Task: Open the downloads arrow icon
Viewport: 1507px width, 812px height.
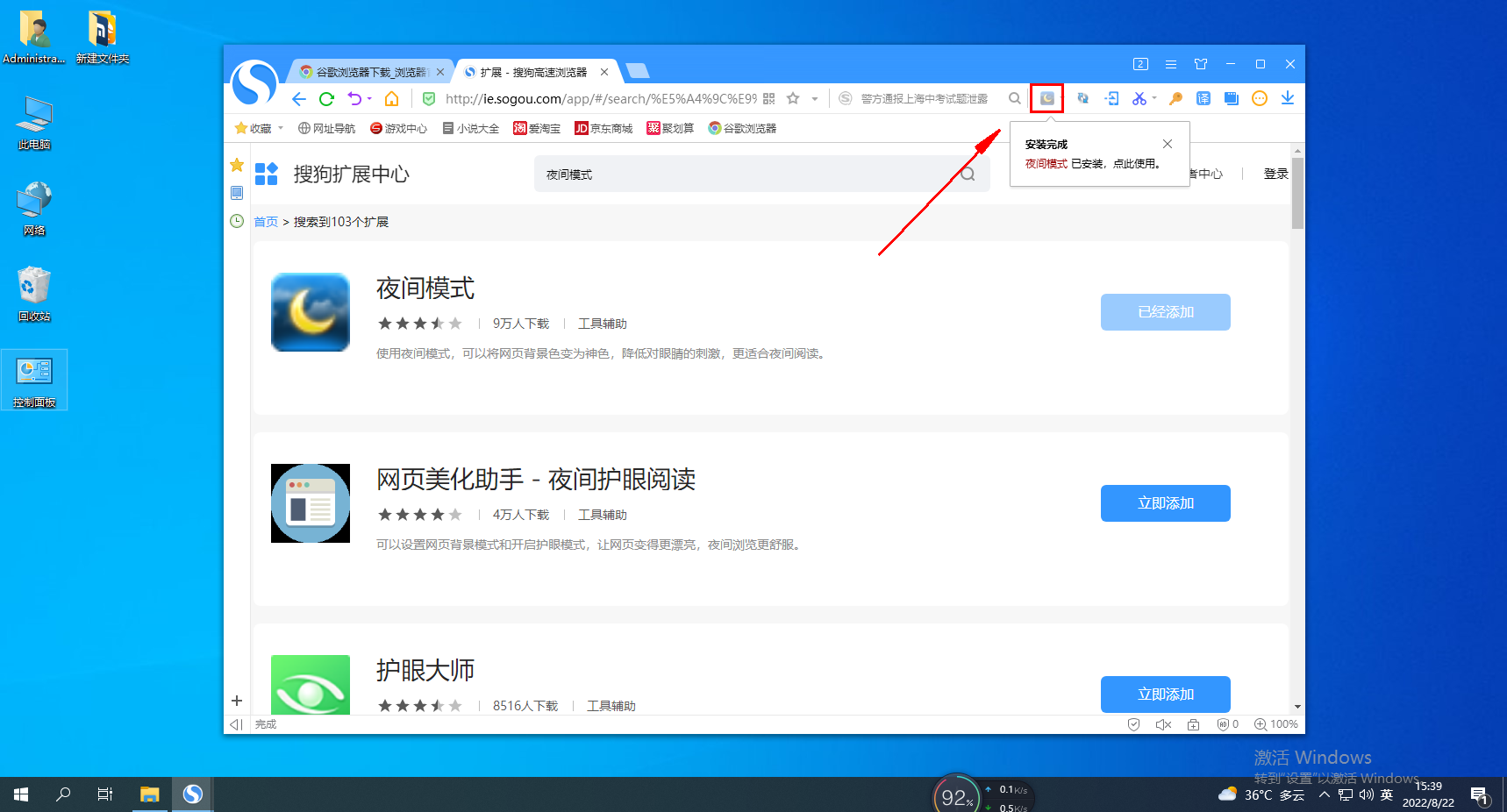Action: tap(1288, 98)
